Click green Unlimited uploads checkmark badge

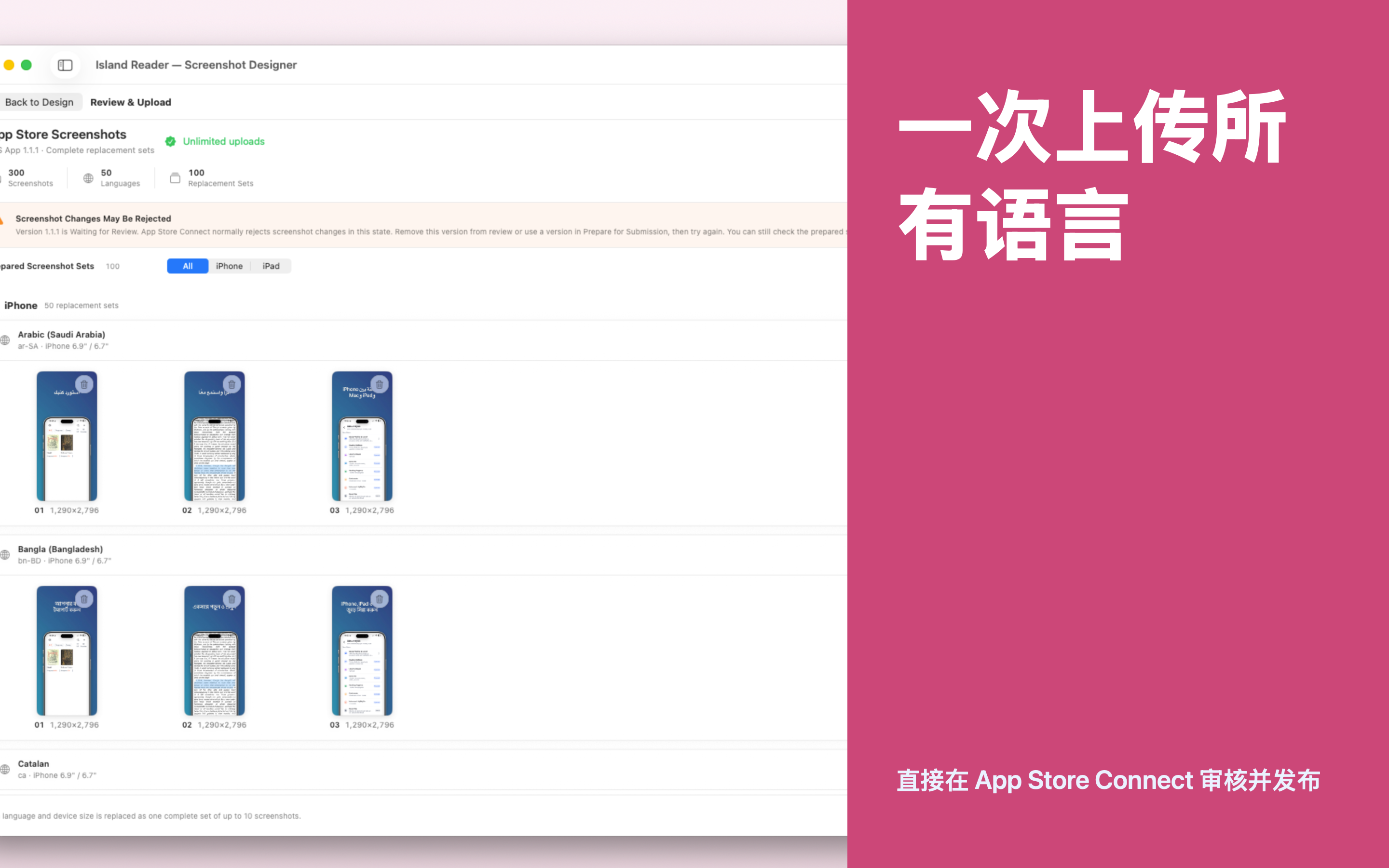tap(170, 141)
